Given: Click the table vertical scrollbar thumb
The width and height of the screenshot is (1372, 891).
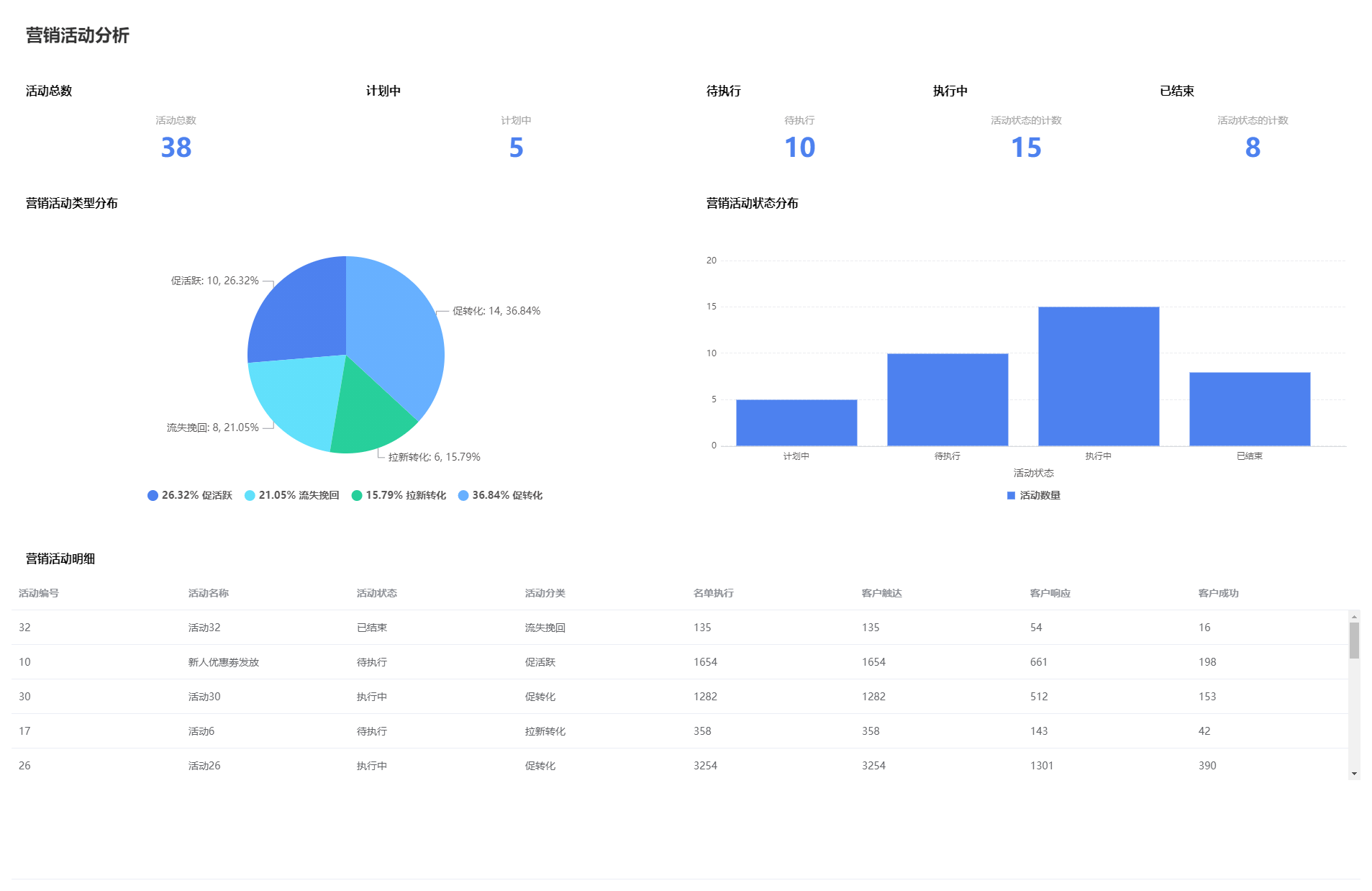Looking at the screenshot, I should 1354,641.
